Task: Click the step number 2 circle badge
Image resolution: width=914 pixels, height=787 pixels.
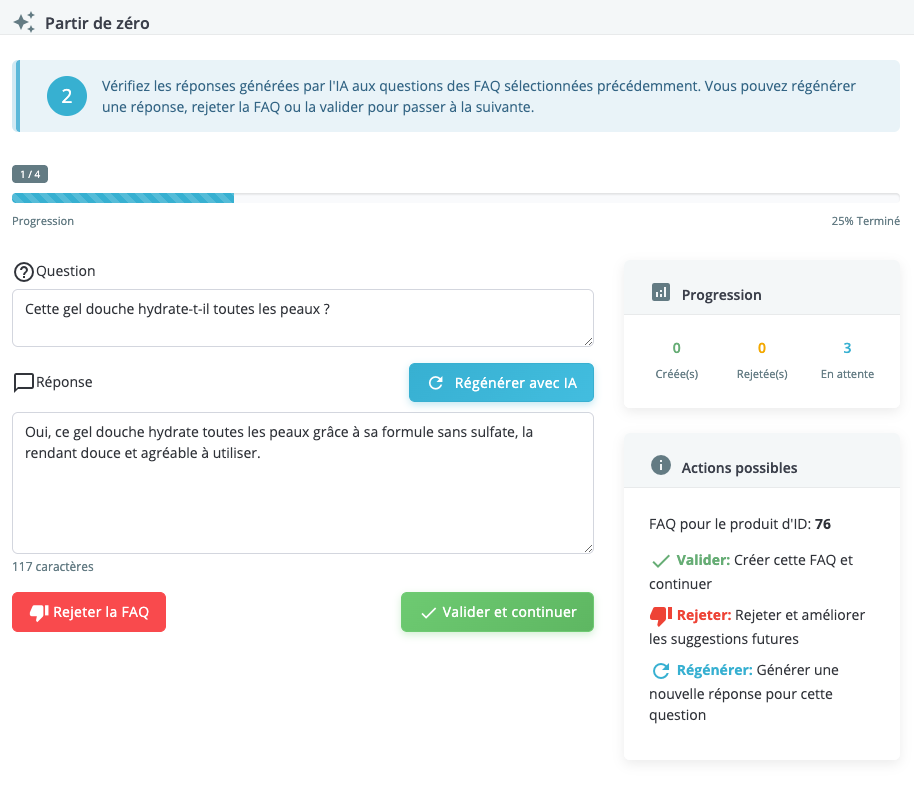Action: point(67,96)
